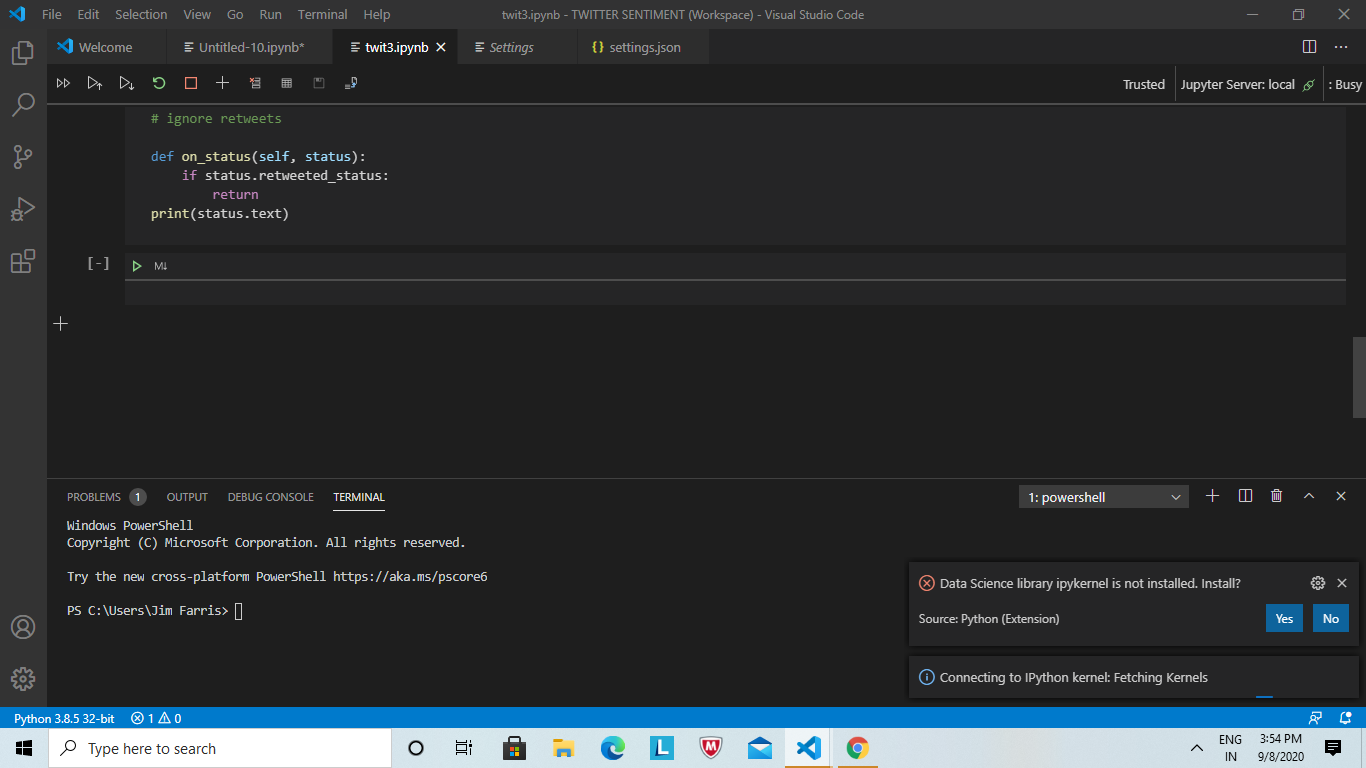Show the PROBLEMS panel tab

point(94,497)
